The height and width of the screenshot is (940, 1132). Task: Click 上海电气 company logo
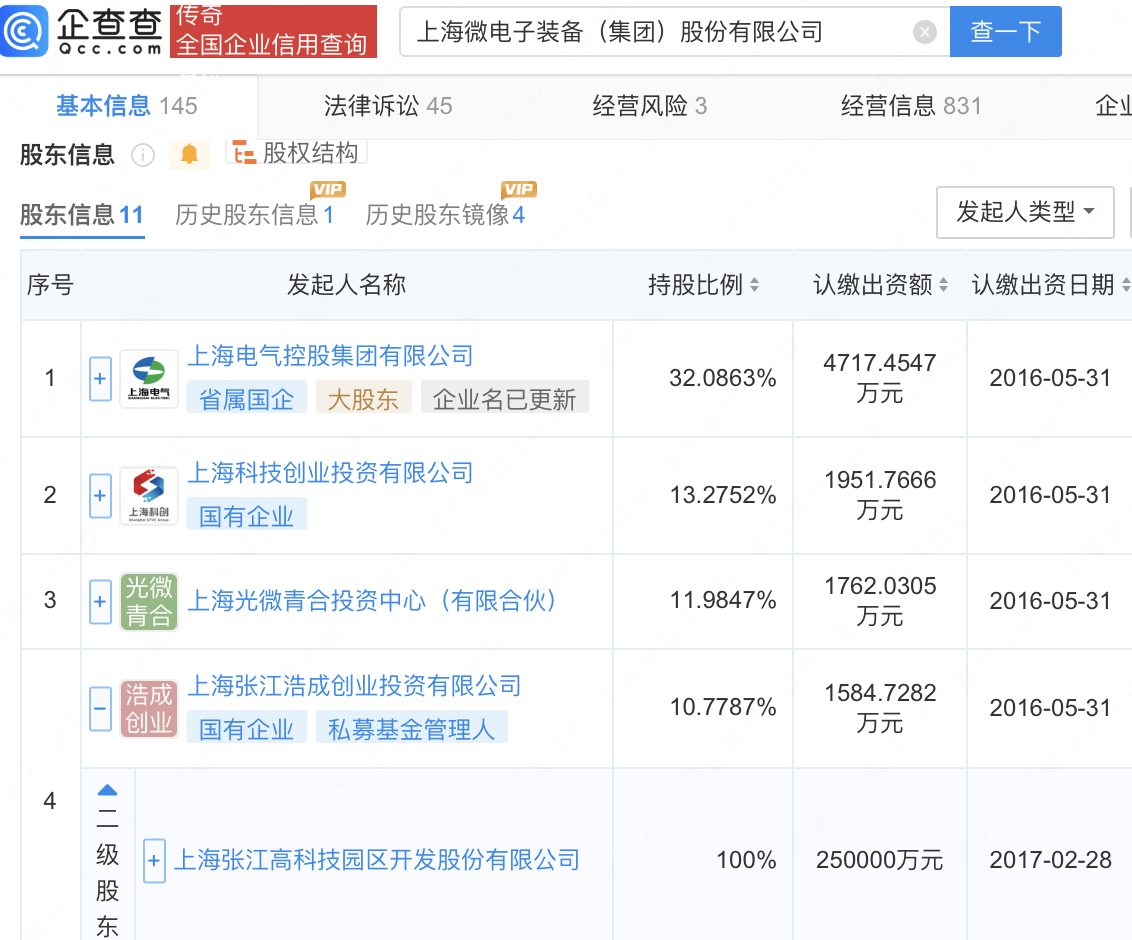[149, 379]
